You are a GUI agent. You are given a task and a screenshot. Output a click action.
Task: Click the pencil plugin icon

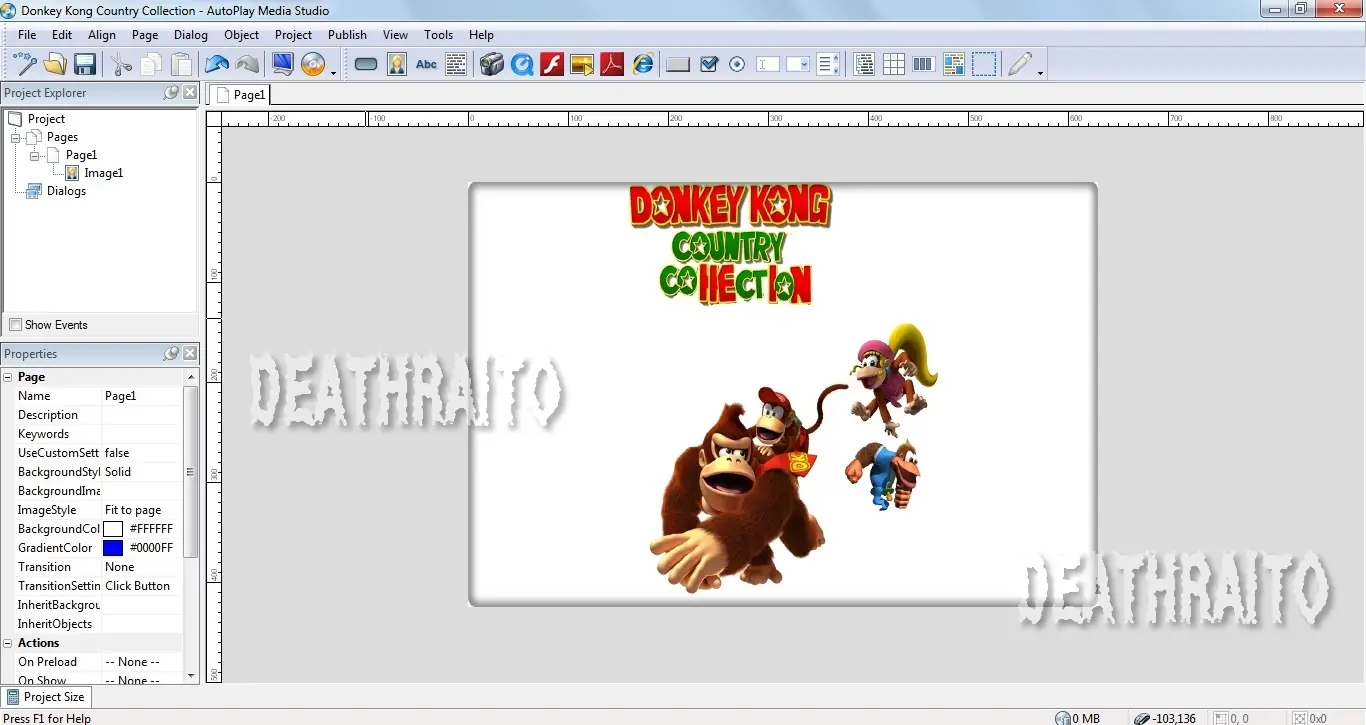tap(1020, 65)
